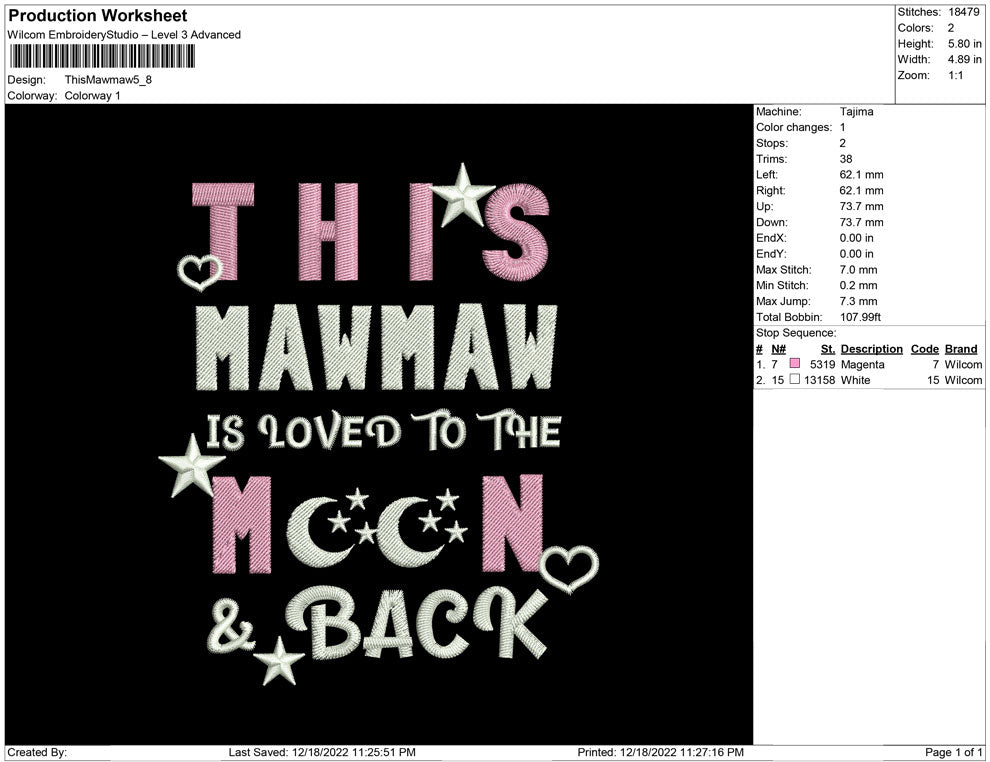Click the EndX value 0.00 in
This screenshot has height=762, width=990.
point(856,237)
